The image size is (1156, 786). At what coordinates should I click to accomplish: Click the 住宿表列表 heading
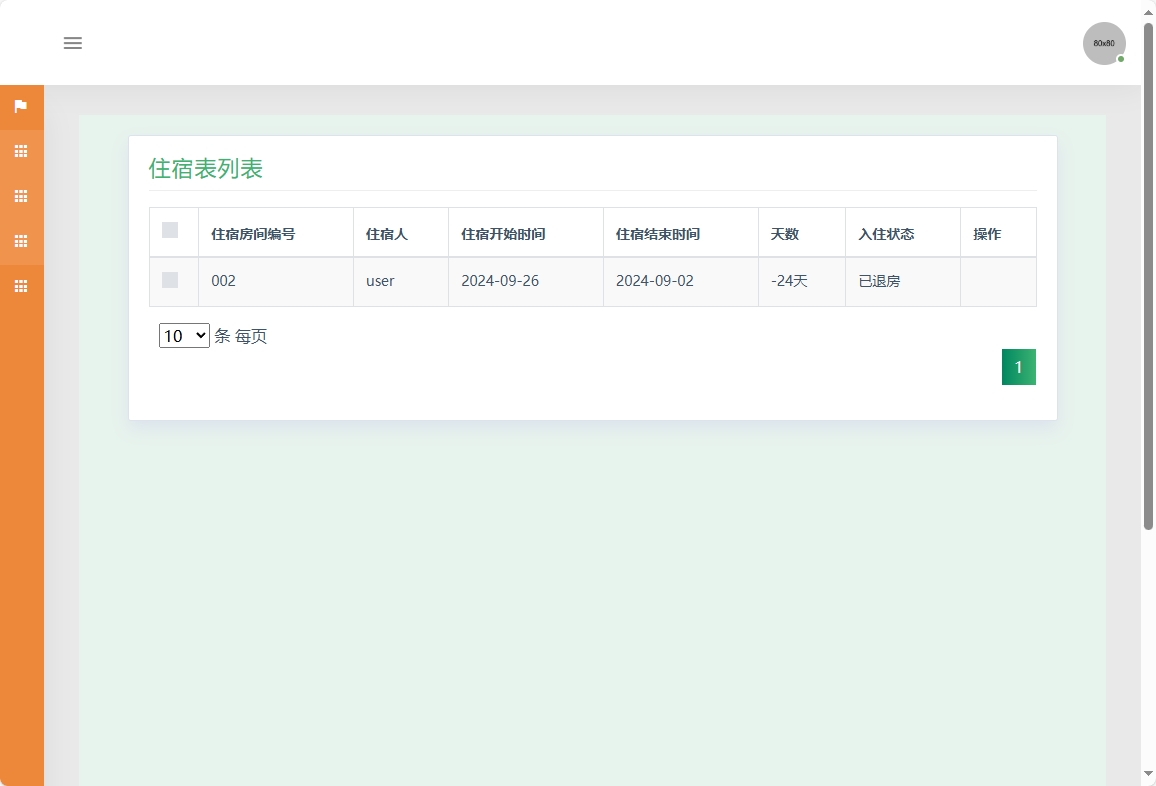click(x=207, y=168)
